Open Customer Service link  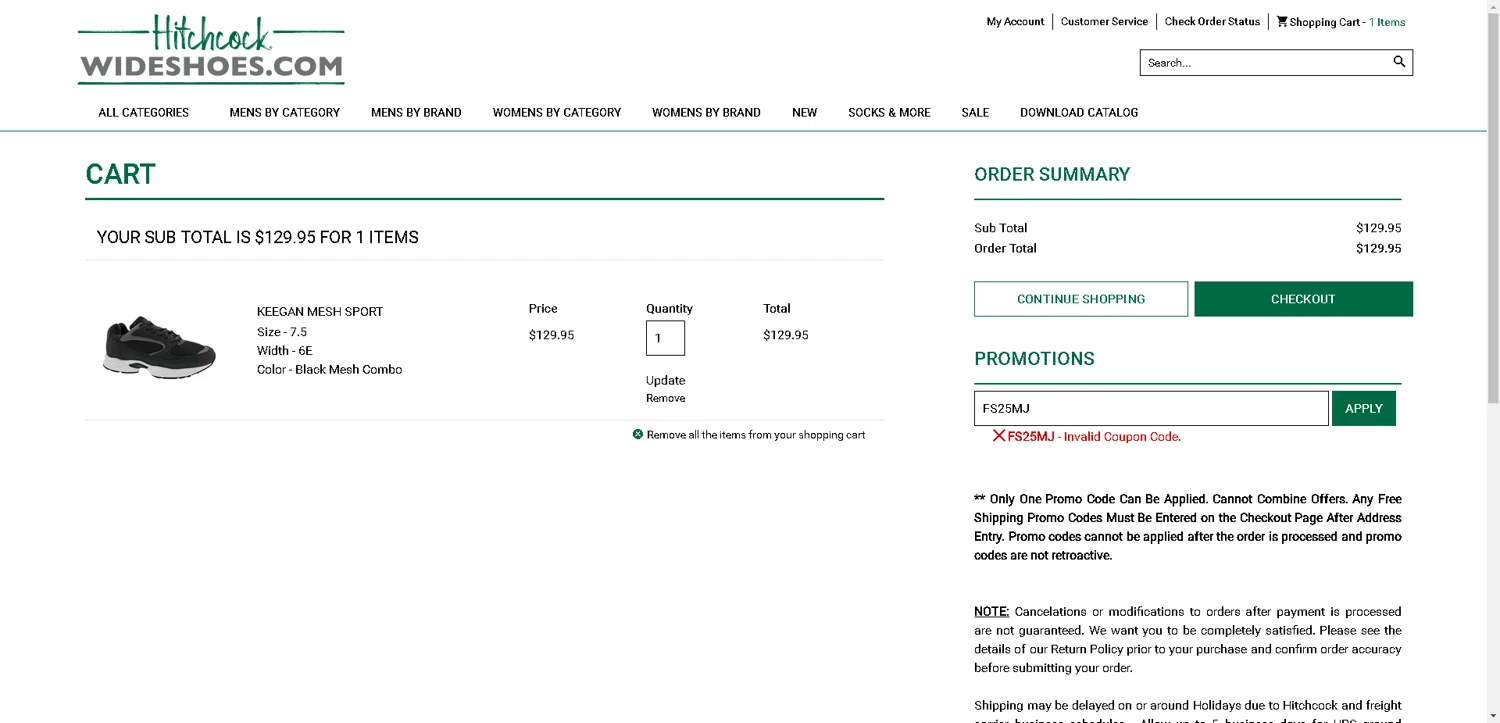point(1104,21)
